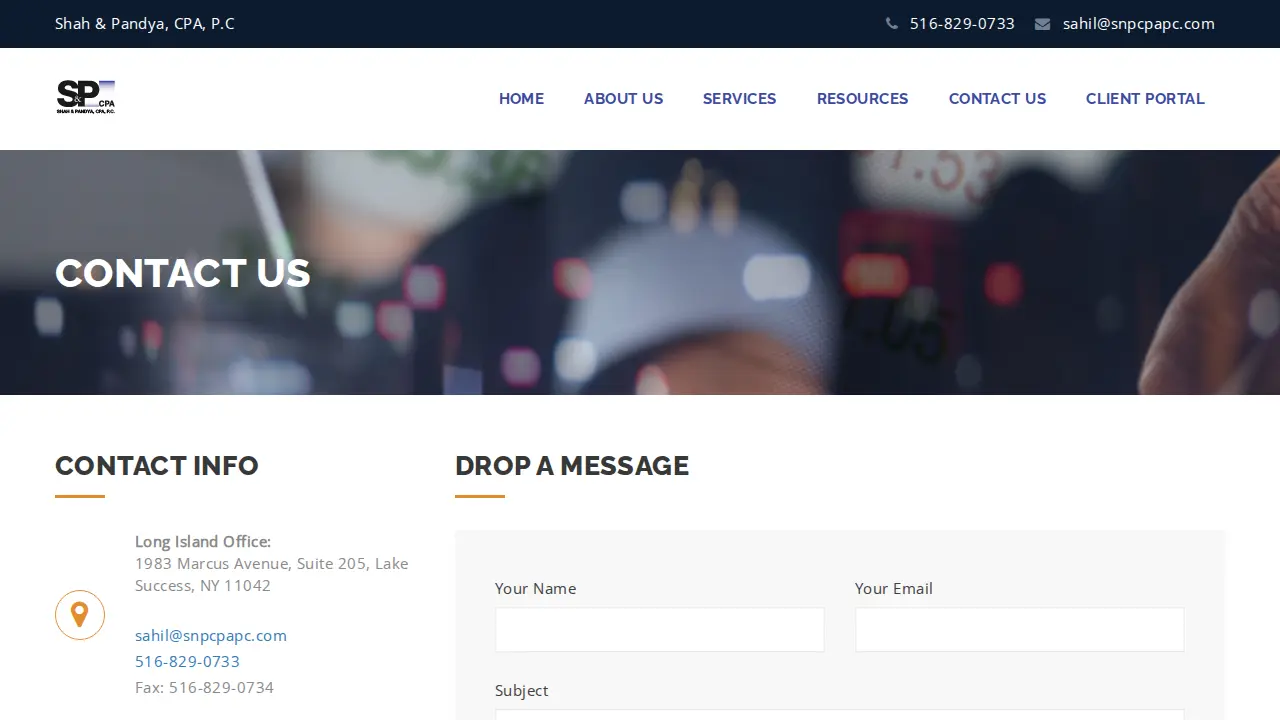This screenshot has width=1280, height=720.
Task: Click the large Contact Us banner title
Action: pyautogui.click(x=183, y=273)
